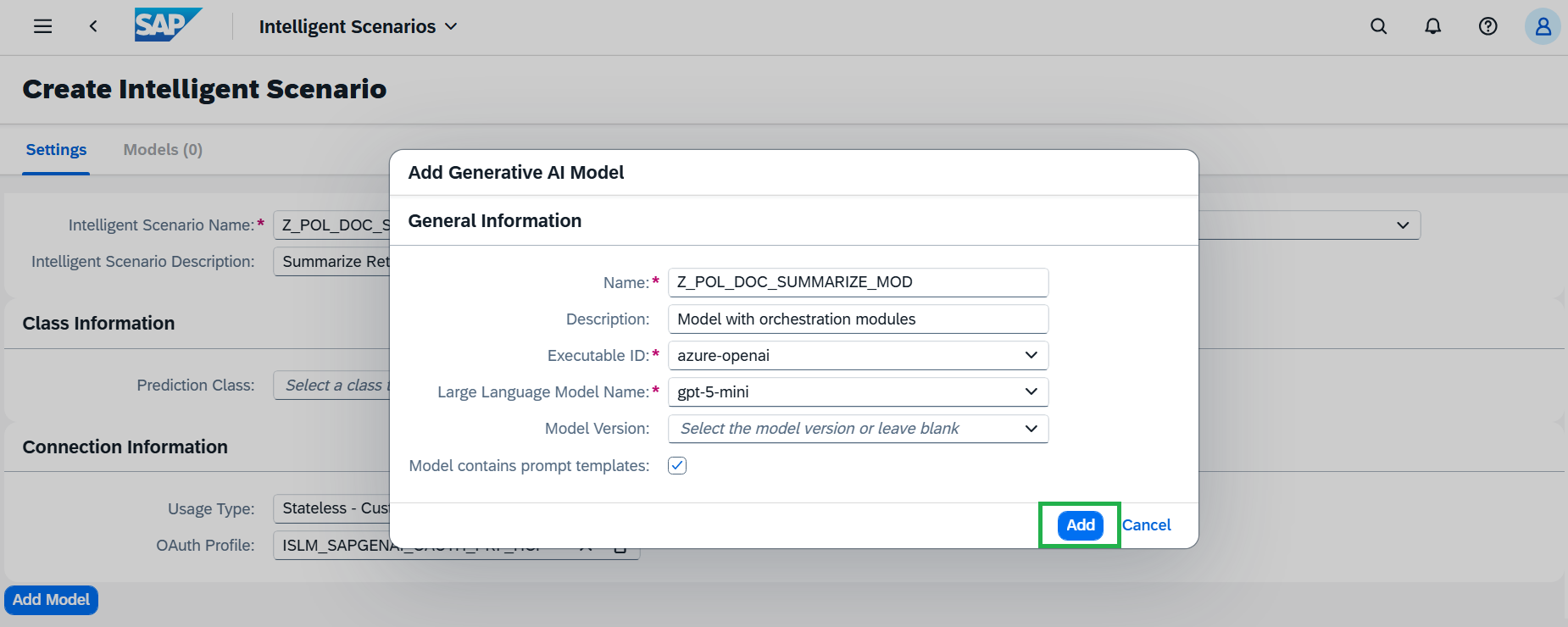This screenshot has width=1568, height=627.
Task: Click the Create Intelligent Scenario page title
Action: [x=204, y=89]
